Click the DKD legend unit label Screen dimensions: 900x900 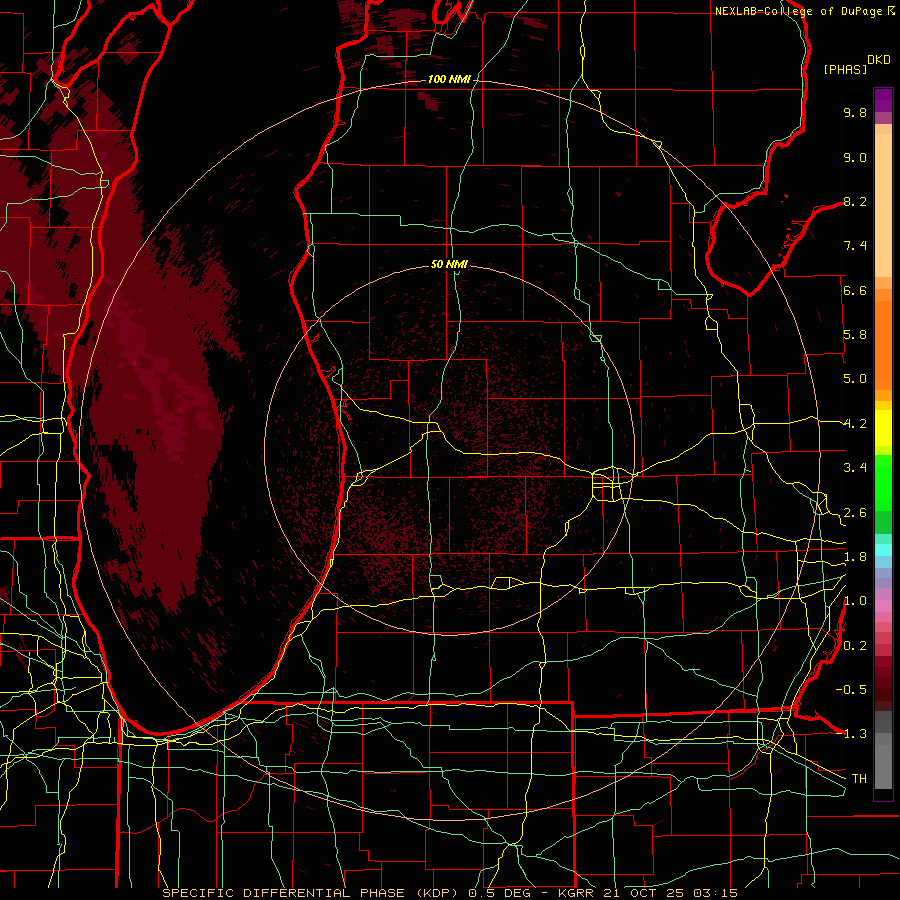(879, 60)
